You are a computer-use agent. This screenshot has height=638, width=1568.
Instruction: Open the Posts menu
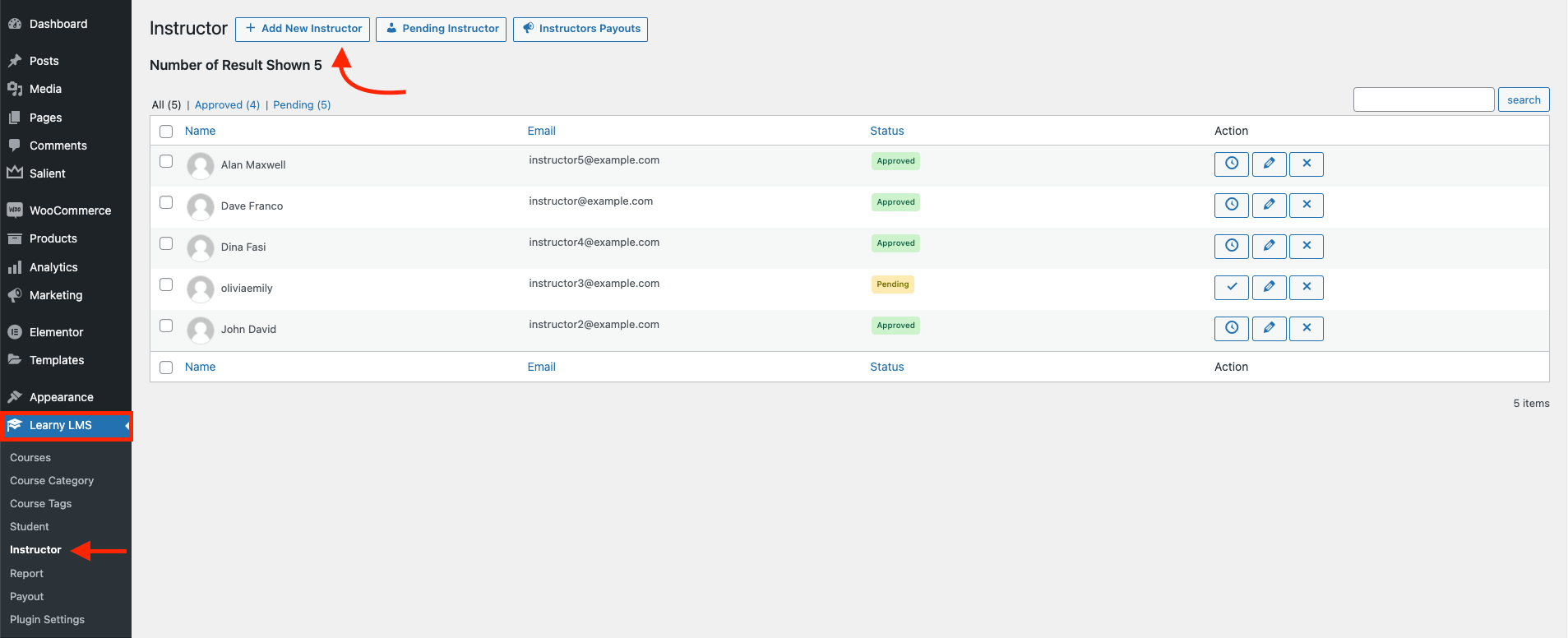(x=66, y=61)
